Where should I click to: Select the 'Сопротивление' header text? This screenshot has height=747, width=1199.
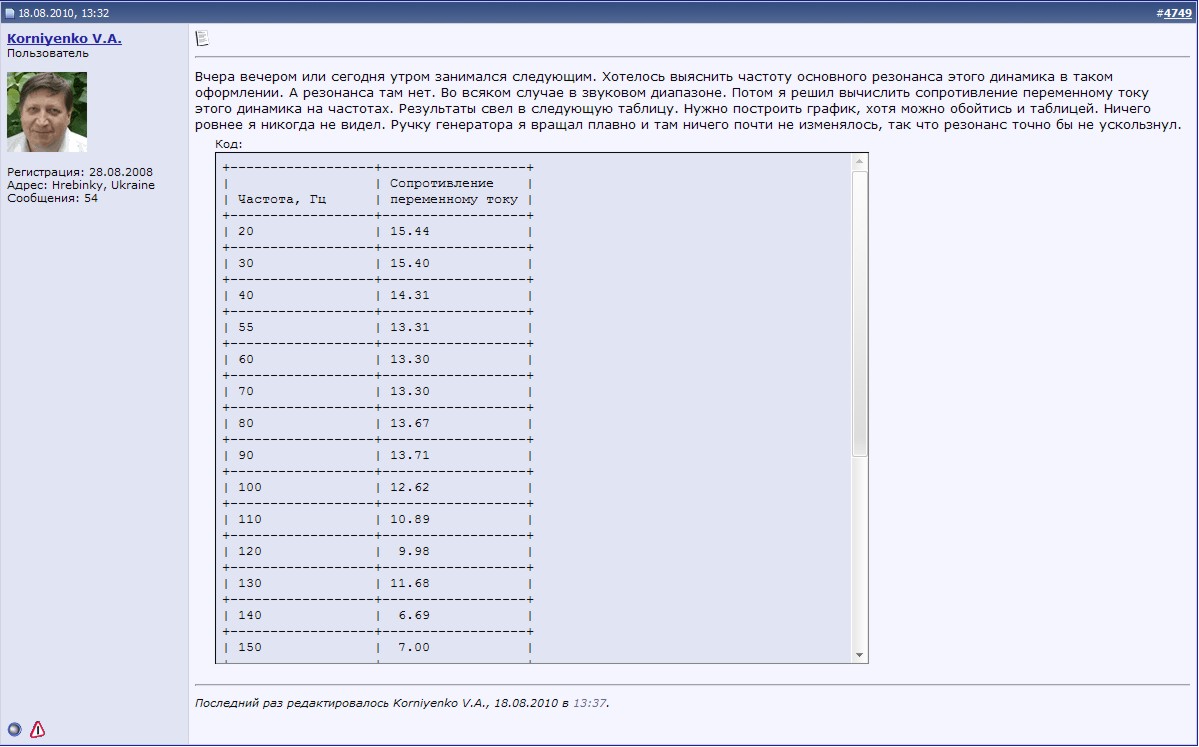[x=442, y=184]
